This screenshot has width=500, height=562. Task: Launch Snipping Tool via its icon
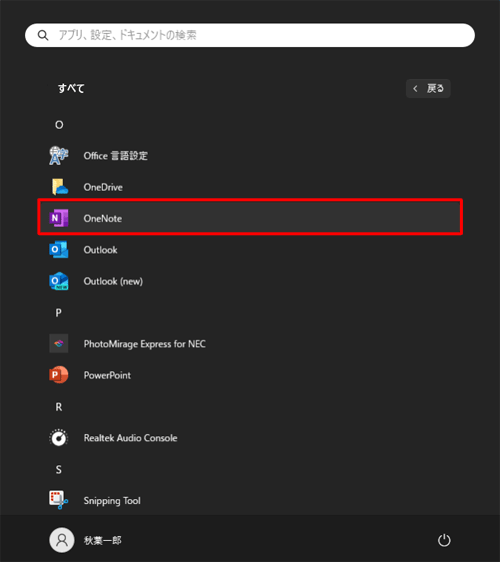click(59, 500)
